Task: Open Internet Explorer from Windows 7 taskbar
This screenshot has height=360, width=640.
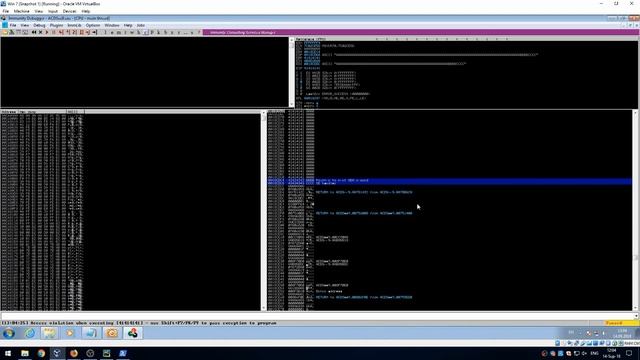Action: (x=29, y=333)
